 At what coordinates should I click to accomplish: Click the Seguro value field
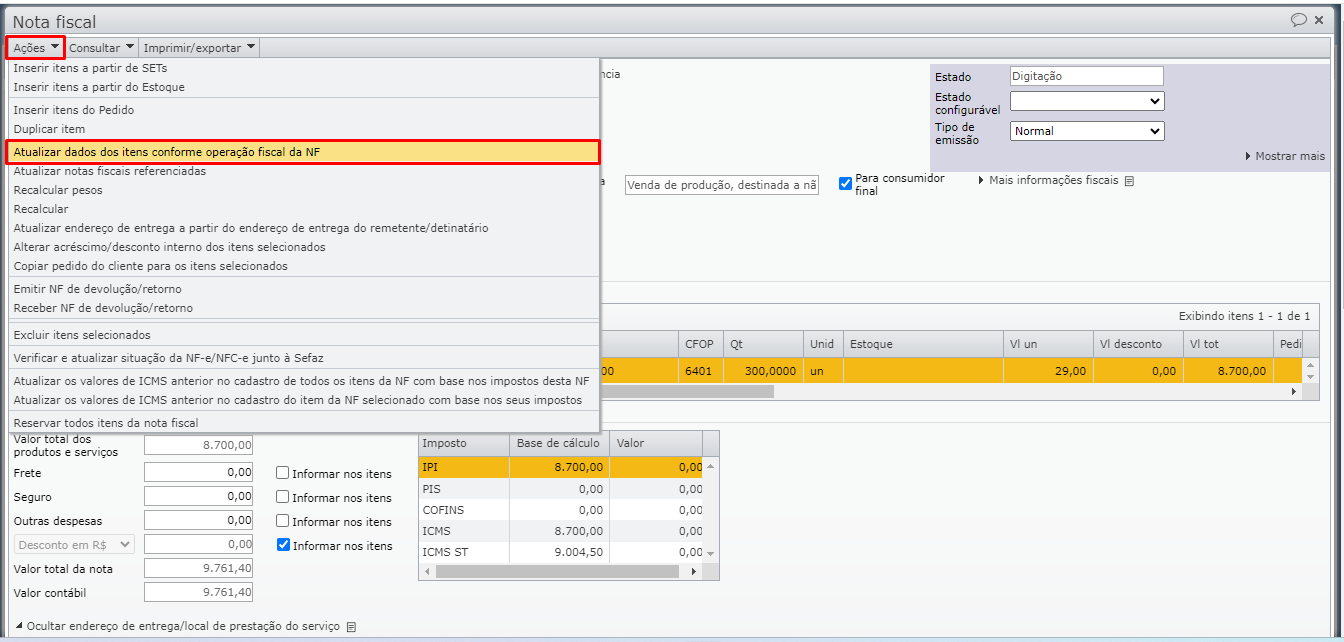(198, 497)
